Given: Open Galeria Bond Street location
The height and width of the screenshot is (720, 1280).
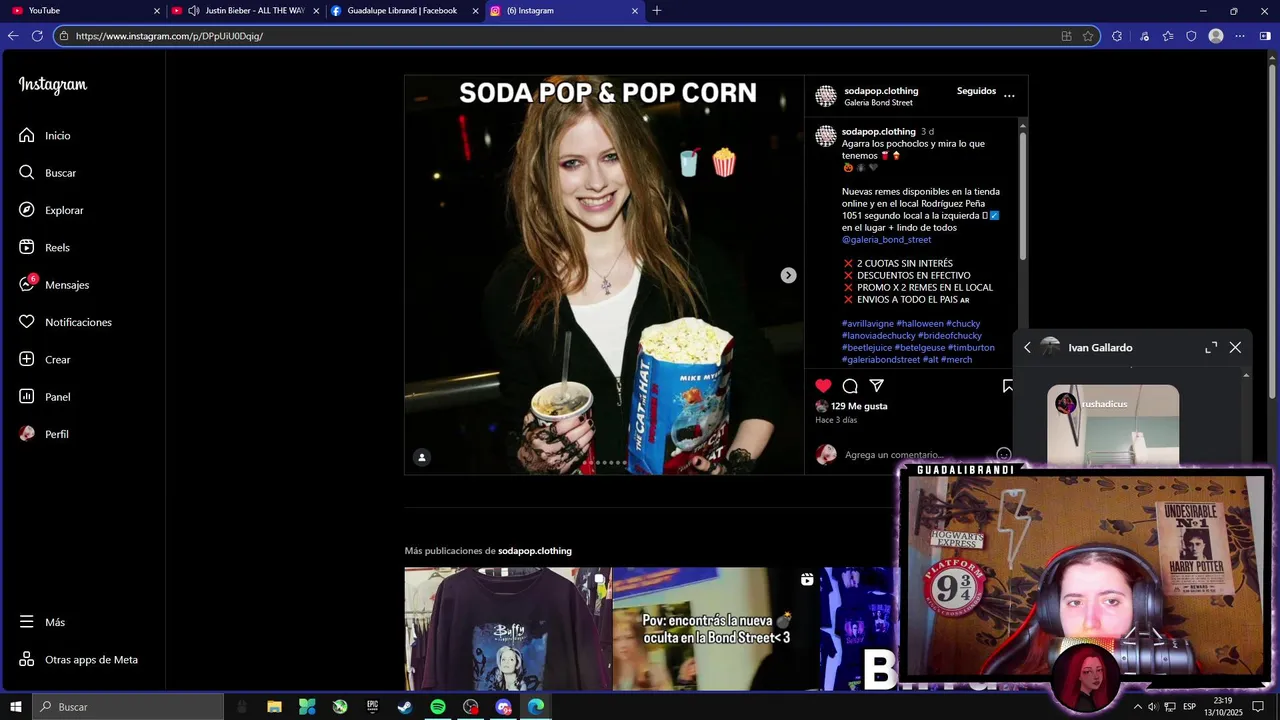Looking at the screenshot, I should [x=878, y=103].
